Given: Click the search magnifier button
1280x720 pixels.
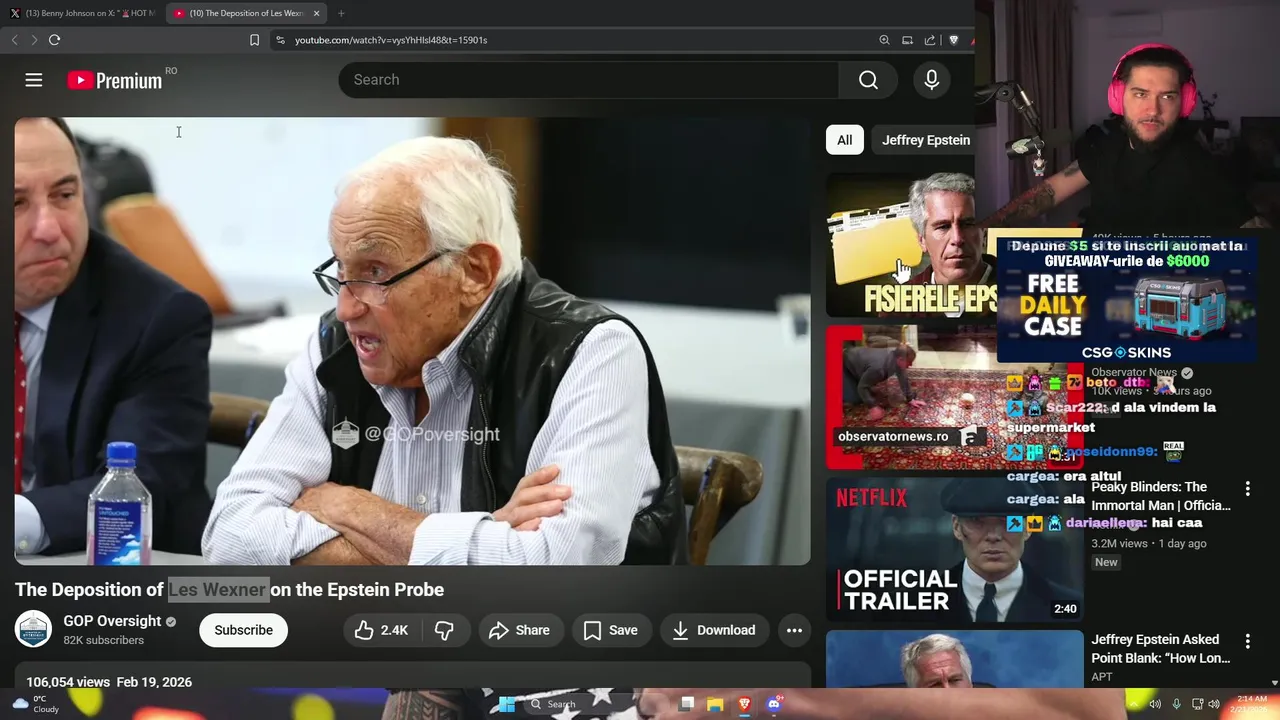Looking at the screenshot, I should tap(868, 80).
